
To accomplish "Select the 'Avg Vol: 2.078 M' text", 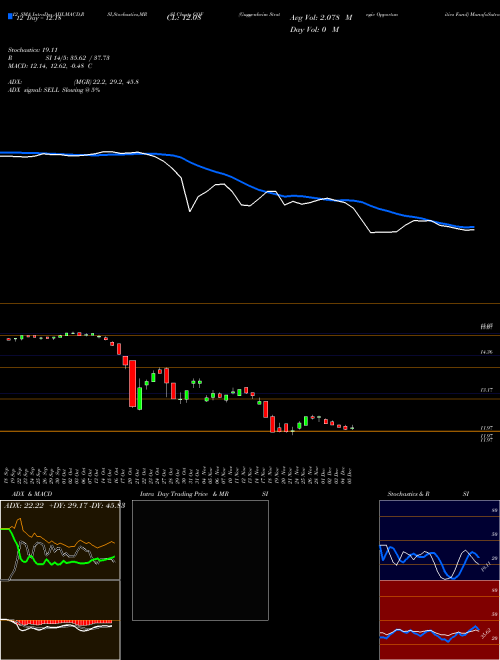I will (x=321, y=18).
